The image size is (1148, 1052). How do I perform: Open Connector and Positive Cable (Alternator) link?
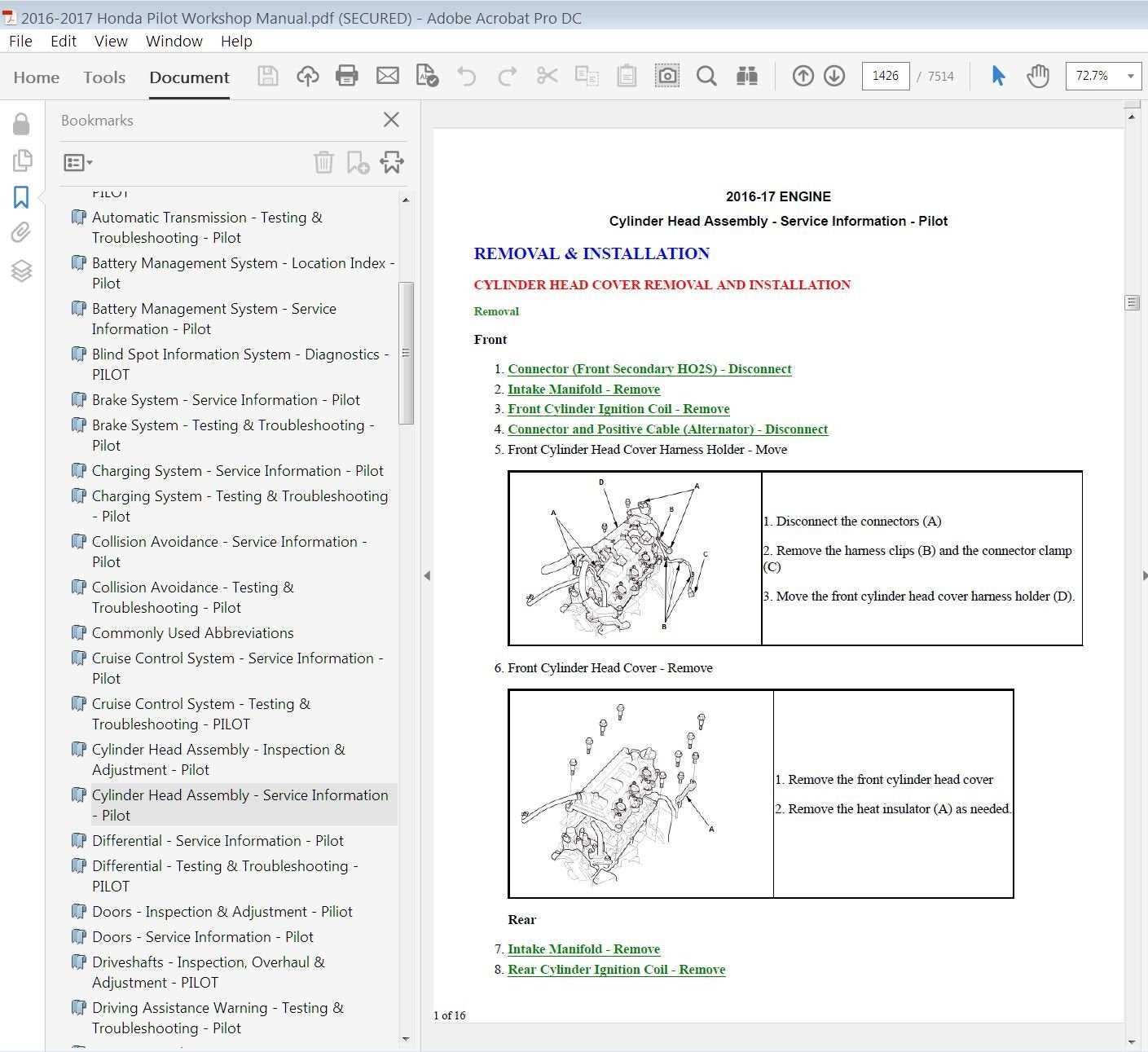tap(667, 429)
